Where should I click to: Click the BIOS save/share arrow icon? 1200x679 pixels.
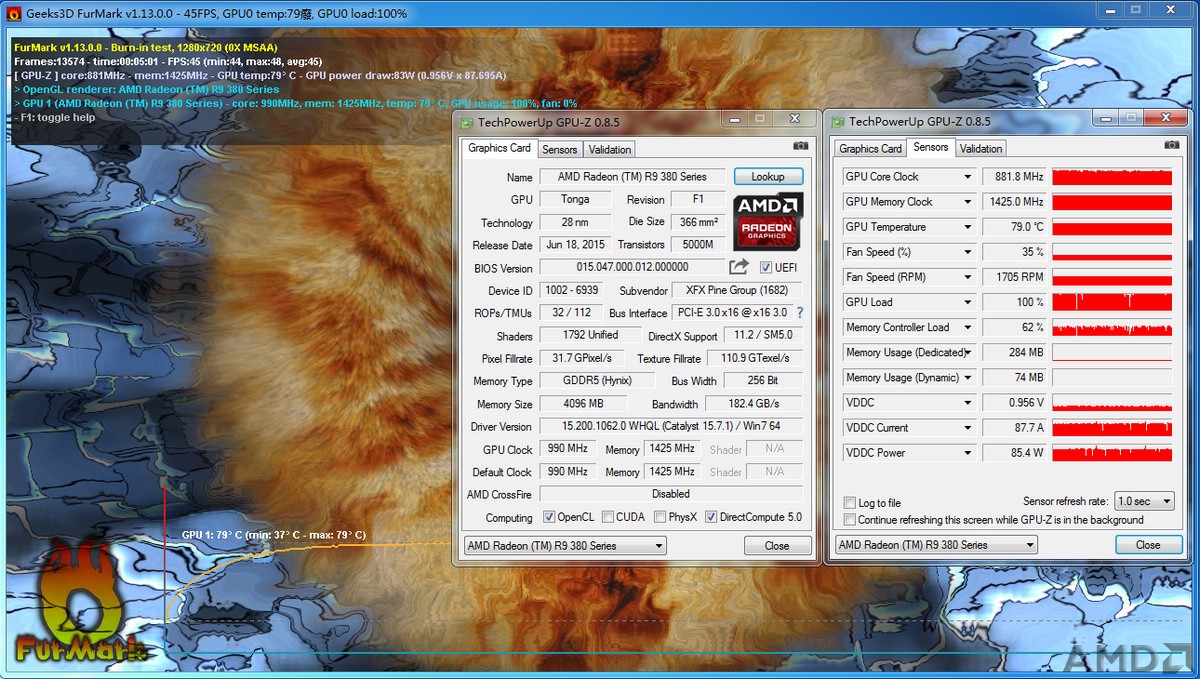click(x=739, y=267)
